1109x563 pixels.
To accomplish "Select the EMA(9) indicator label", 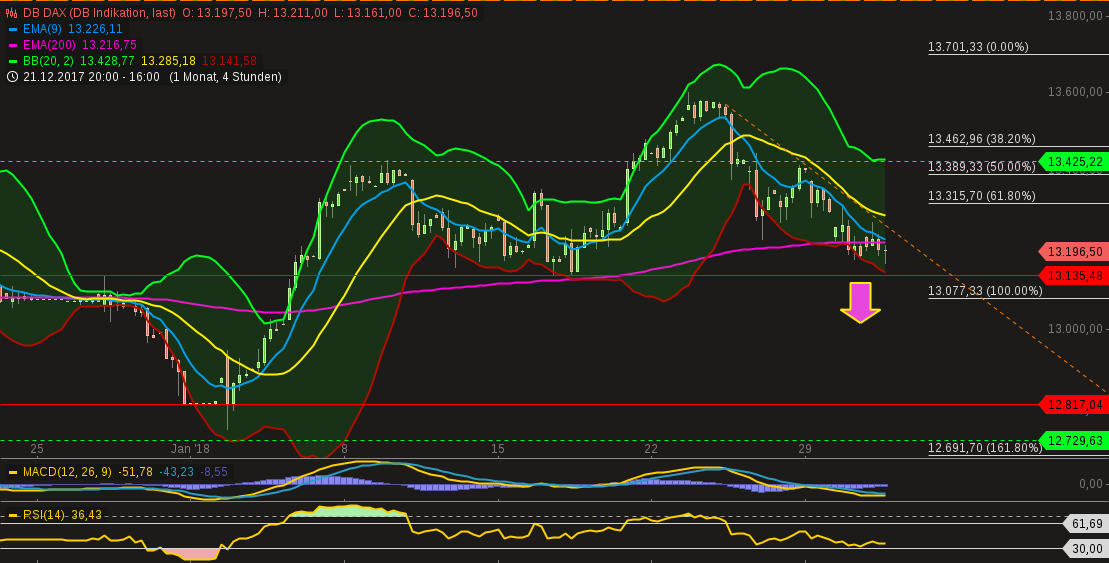I will 42,29.
